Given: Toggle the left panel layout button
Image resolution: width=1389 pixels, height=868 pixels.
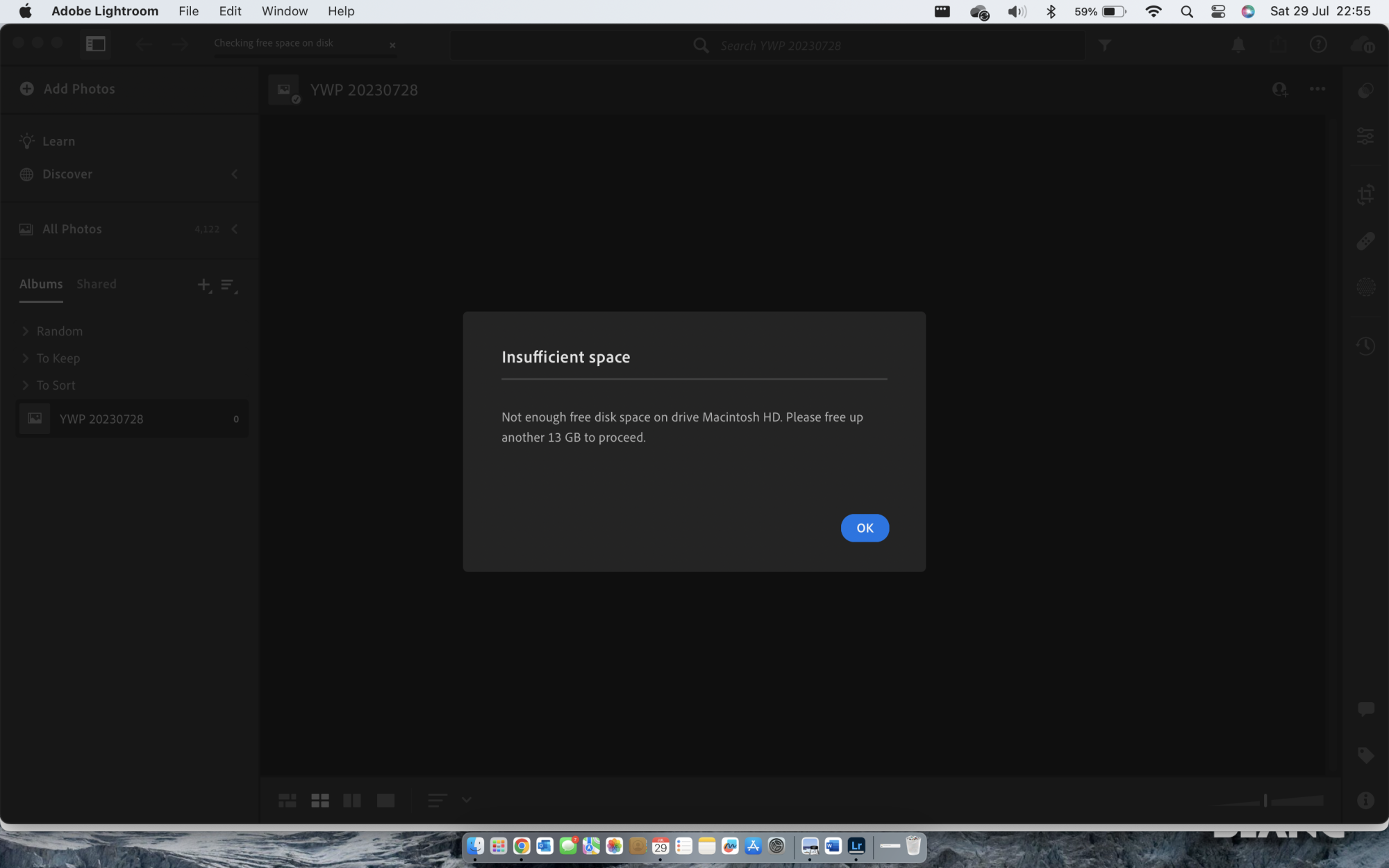Looking at the screenshot, I should coord(95,44).
